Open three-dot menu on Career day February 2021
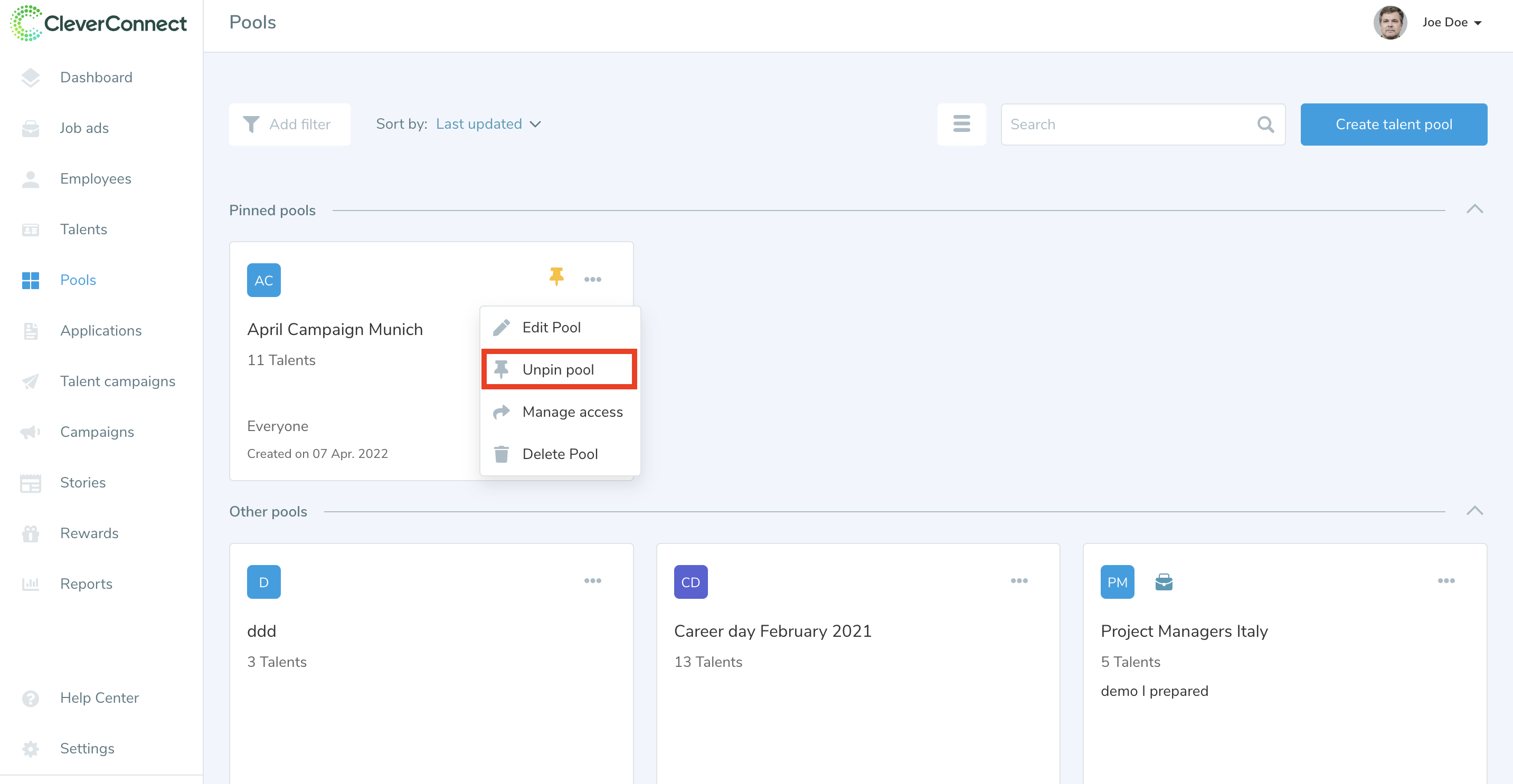The height and width of the screenshot is (784, 1513). click(x=1018, y=580)
